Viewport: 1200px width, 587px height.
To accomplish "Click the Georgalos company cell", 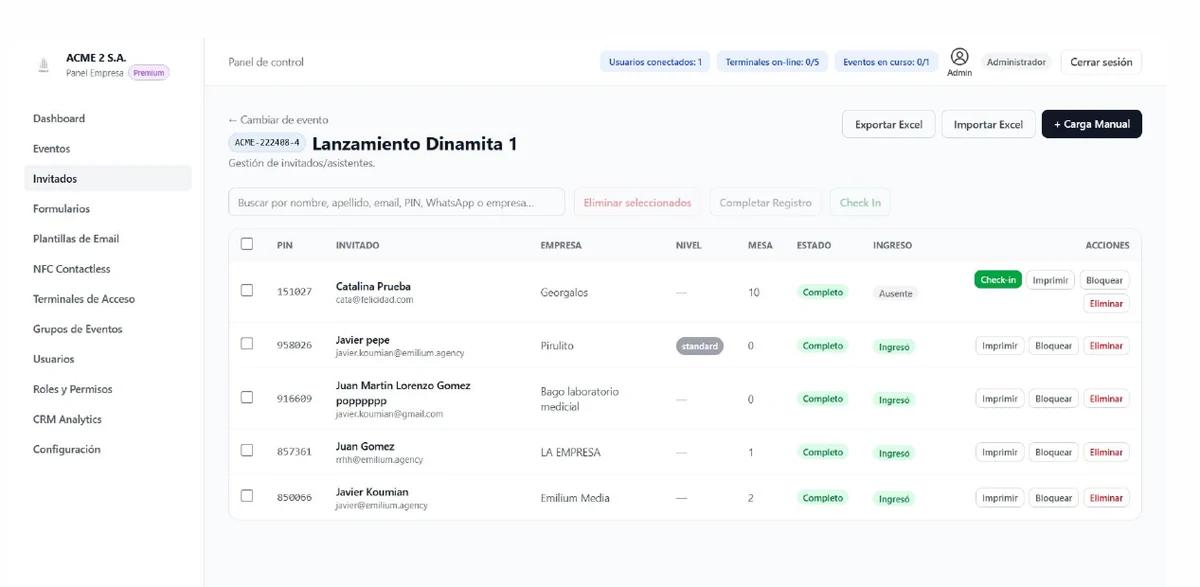I will coord(564,292).
